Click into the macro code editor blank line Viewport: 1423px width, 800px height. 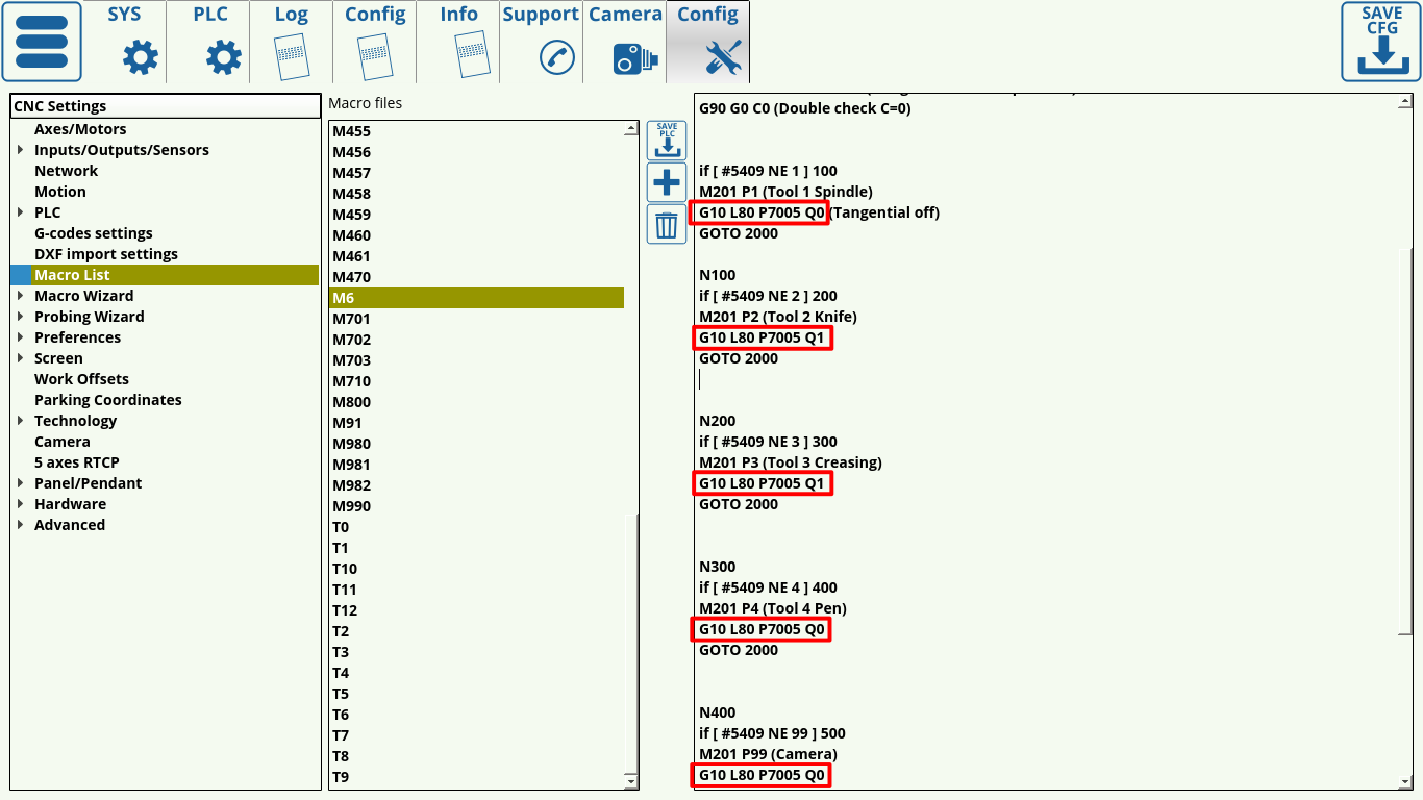900,379
